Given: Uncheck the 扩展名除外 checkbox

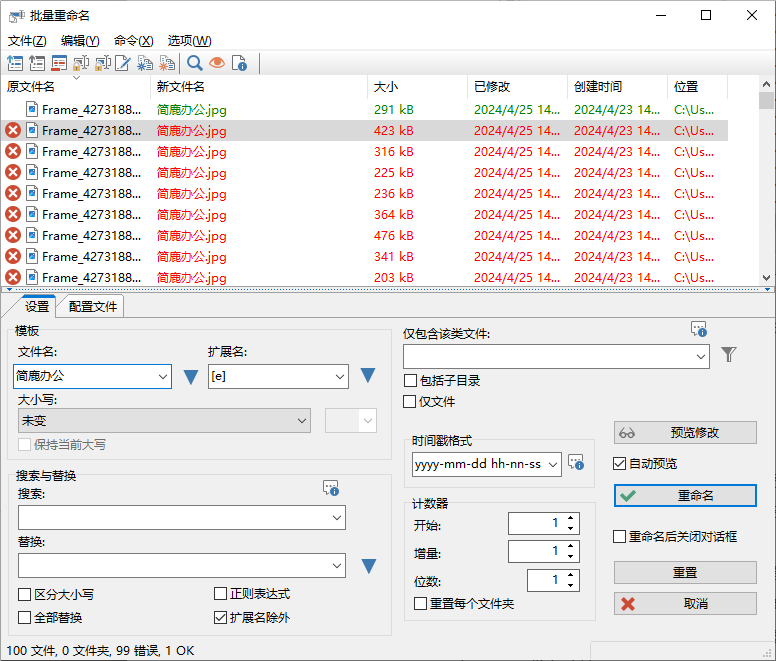Looking at the screenshot, I should (220, 617).
